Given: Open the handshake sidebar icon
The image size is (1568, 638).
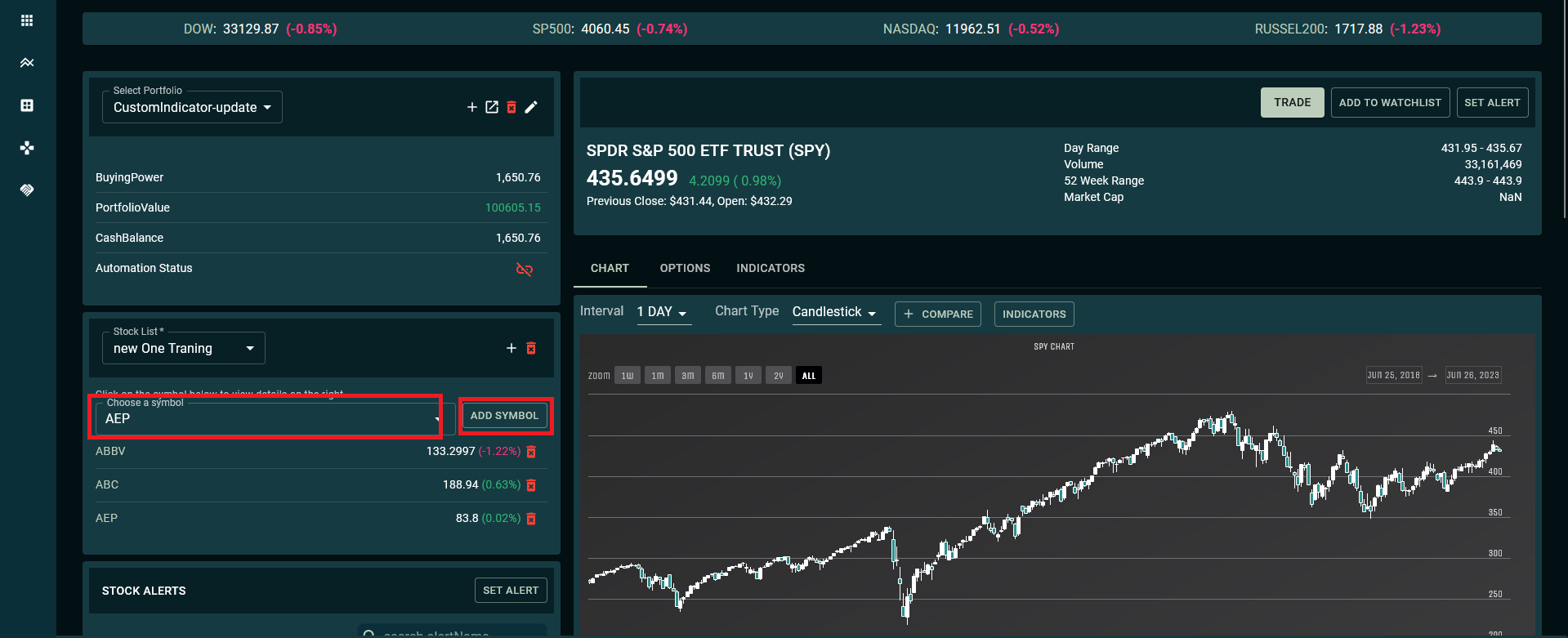Looking at the screenshot, I should [x=27, y=190].
